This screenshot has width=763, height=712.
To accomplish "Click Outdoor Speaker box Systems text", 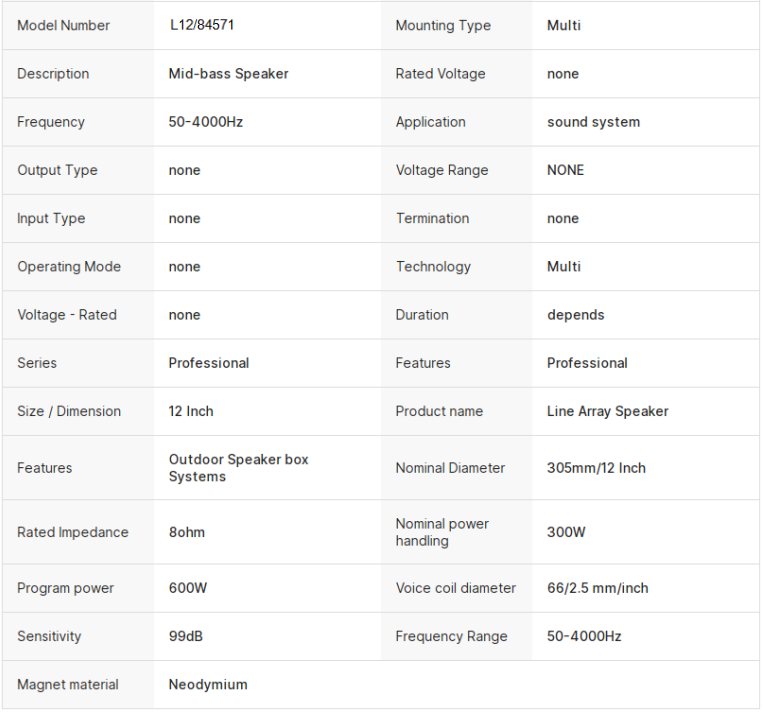I will [x=238, y=468].
